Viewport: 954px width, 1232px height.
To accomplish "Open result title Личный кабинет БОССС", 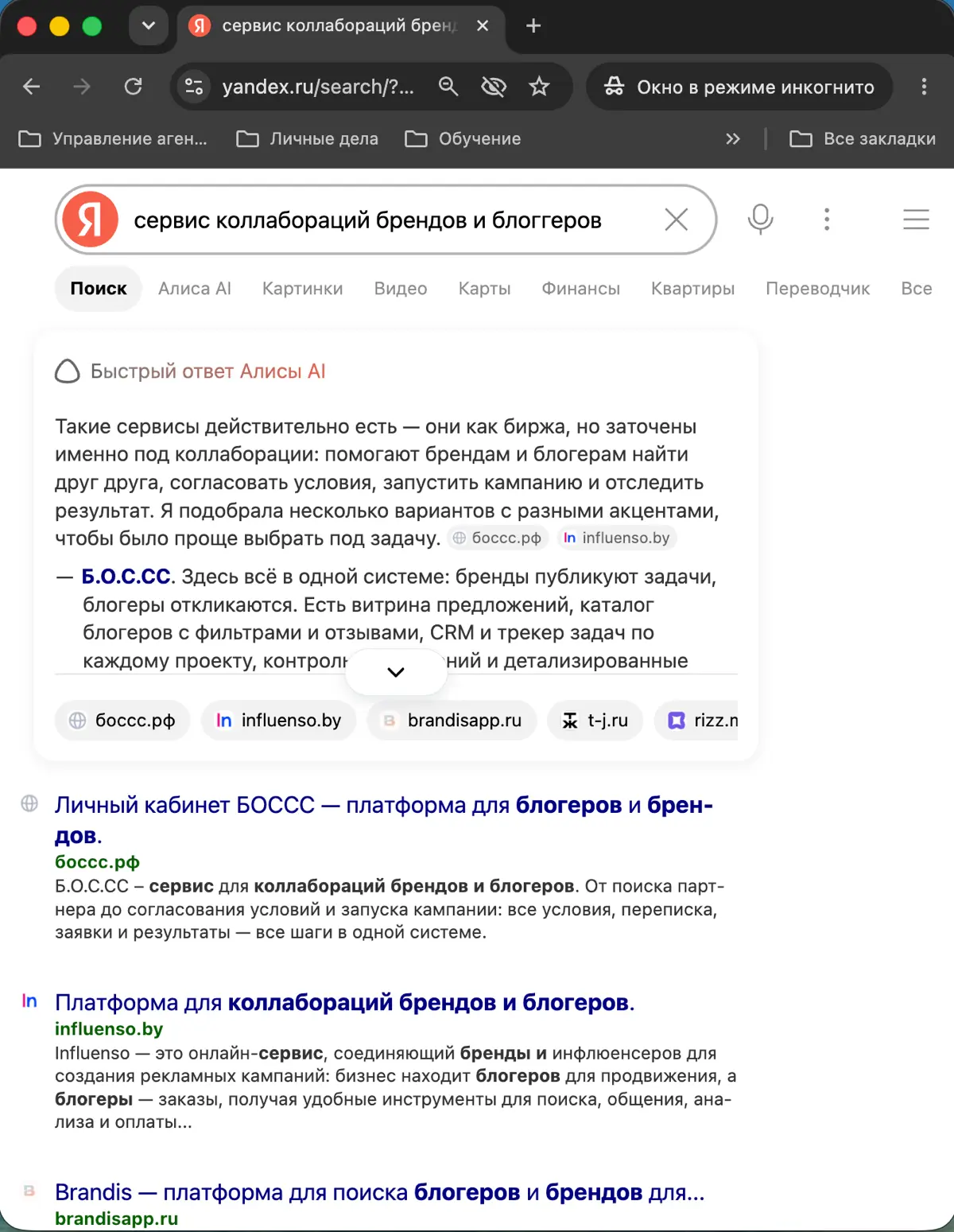I will point(384,820).
